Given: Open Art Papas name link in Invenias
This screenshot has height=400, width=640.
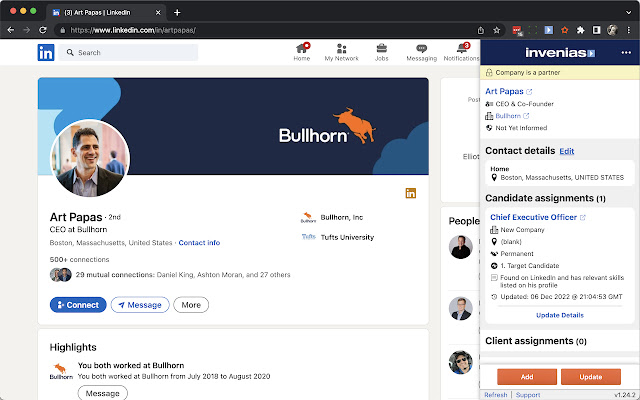Looking at the screenshot, I should point(504,91).
